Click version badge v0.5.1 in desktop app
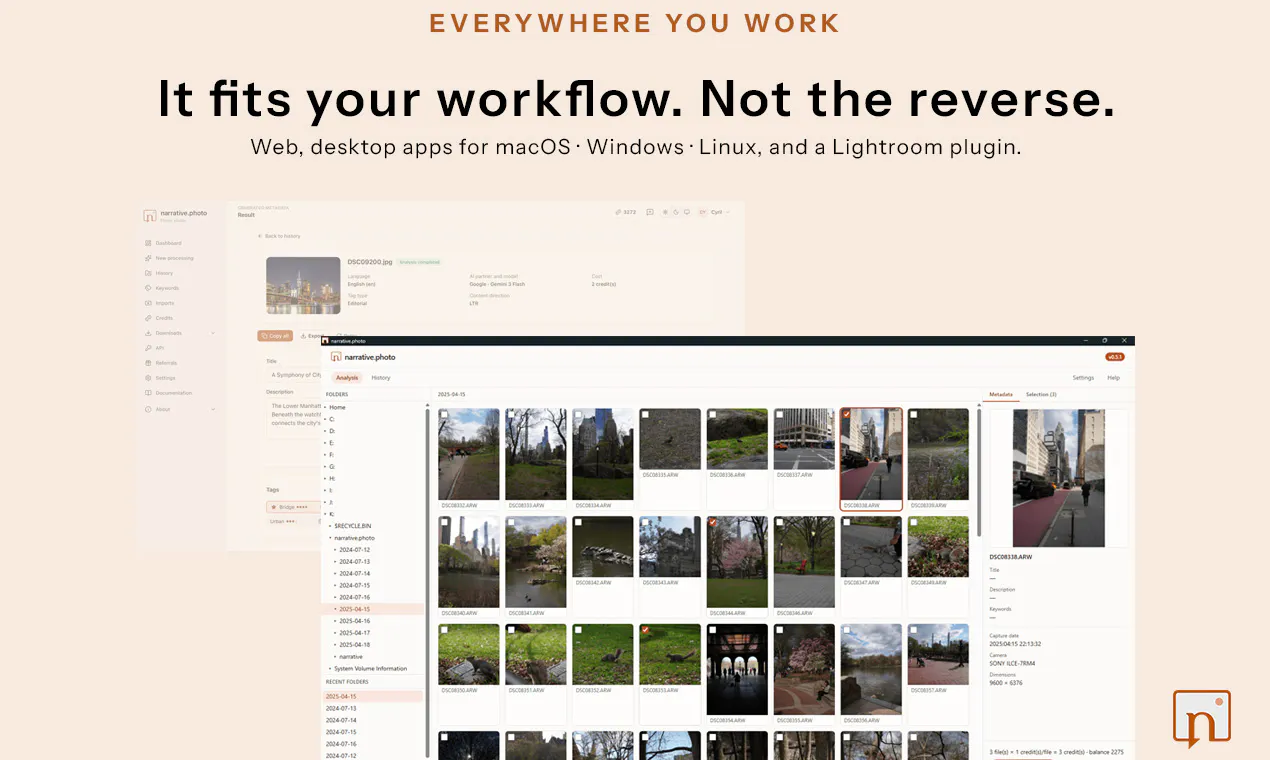1270x760 pixels. tap(1115, 357)
